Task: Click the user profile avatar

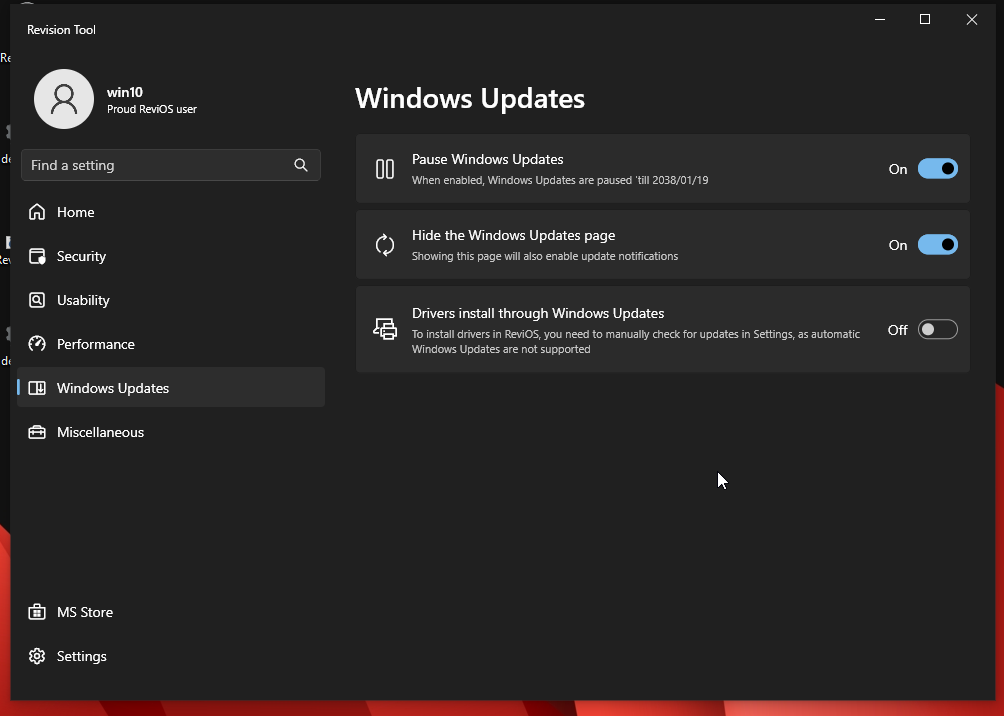Action: click(64, 99)
